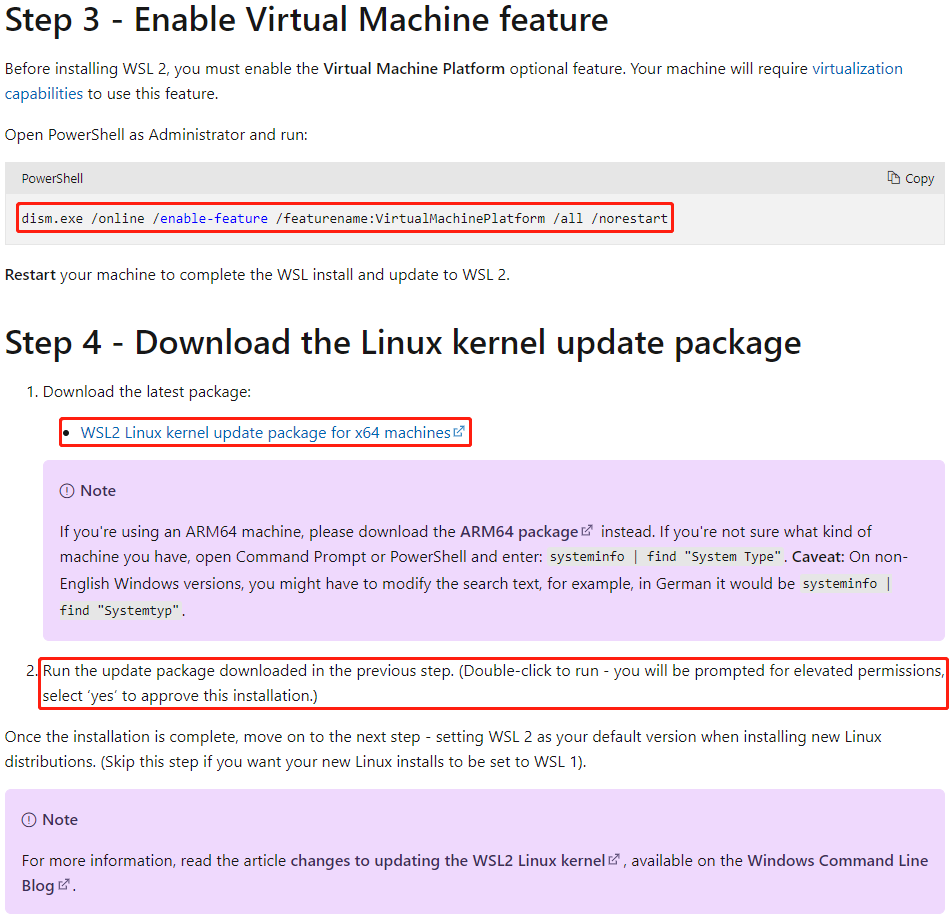Screen dimensions: 950x919
Task: Click the Step 4 Download the Linux kernel heading
Action: coord(402,343)
